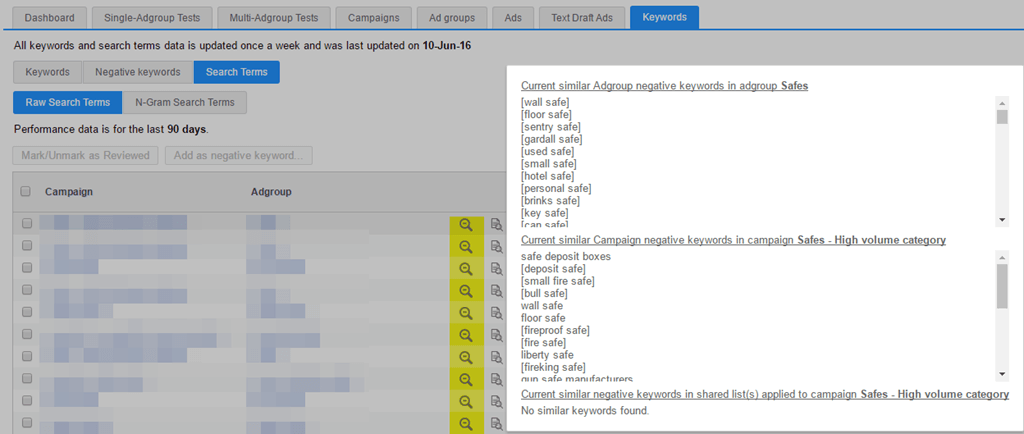Toggle the select-all checkbox in table header

click(26, 192)
